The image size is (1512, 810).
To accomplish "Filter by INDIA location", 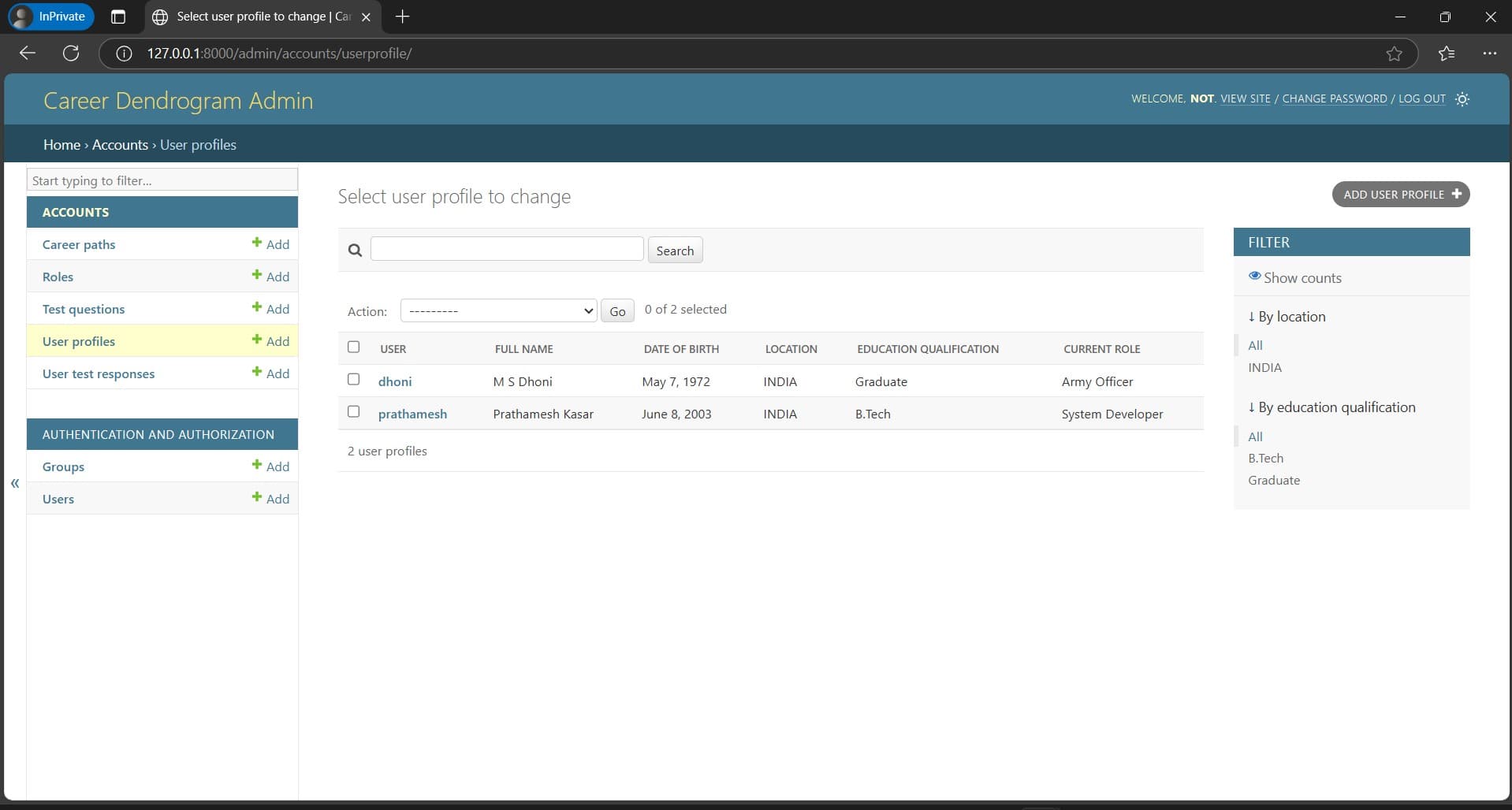I will tap(1264, 367).
